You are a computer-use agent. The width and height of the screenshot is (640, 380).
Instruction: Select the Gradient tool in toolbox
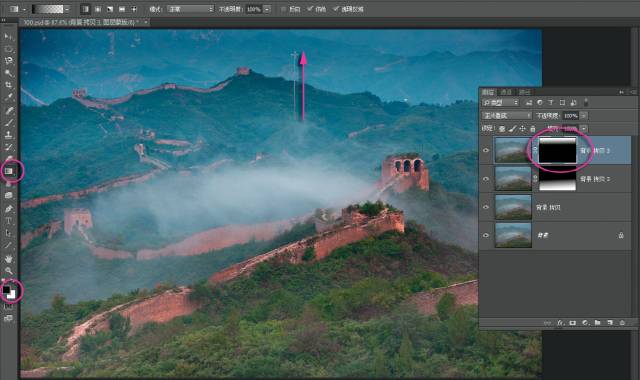coord(9,171)
